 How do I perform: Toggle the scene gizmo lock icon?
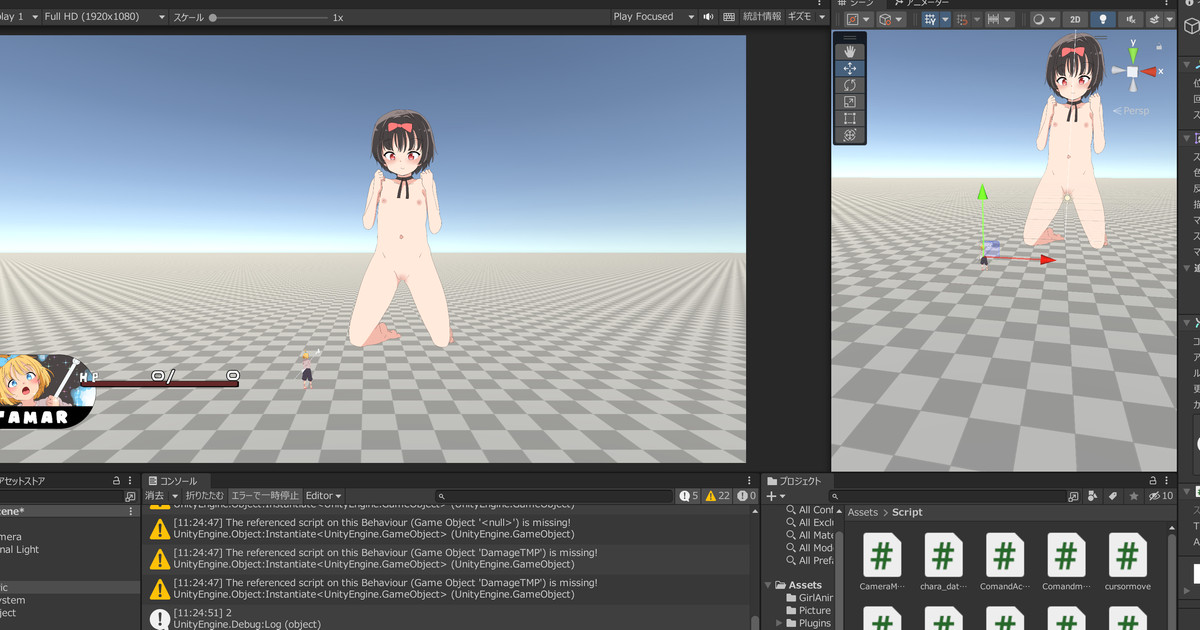(x=1160, y=46)
